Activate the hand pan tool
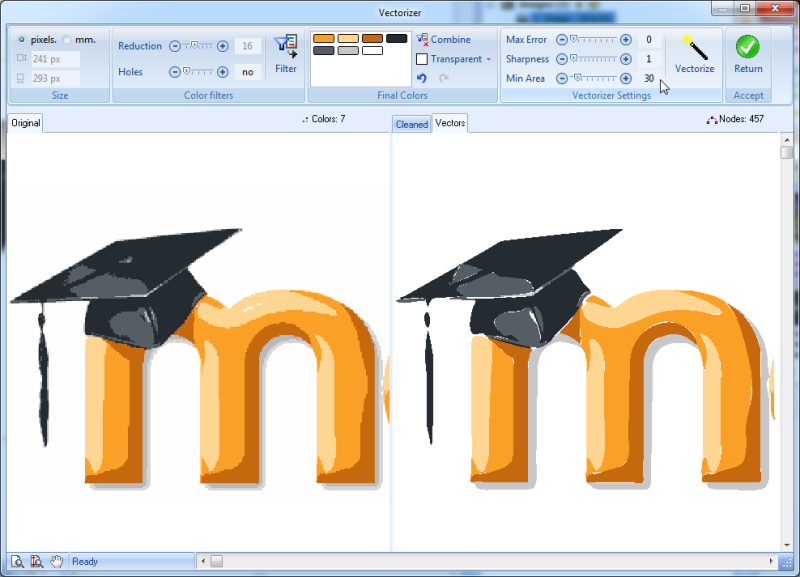This screenshot has width=800, height=577. point(56,561)
